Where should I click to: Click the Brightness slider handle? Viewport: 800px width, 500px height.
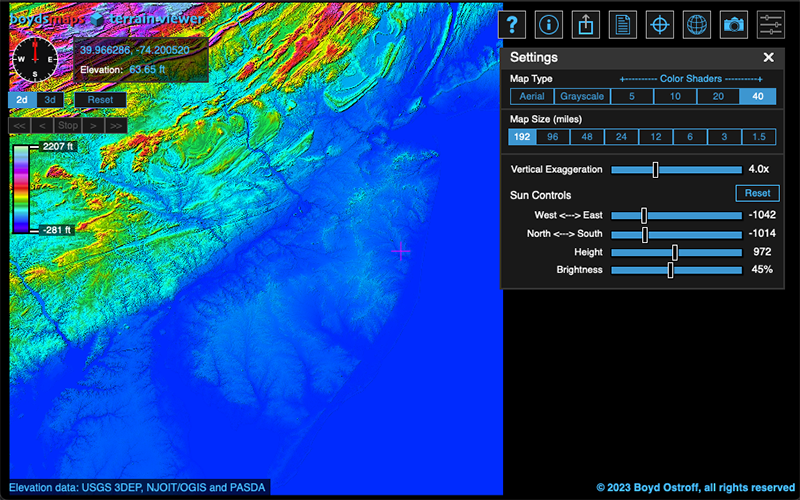(x=670, y=270)
